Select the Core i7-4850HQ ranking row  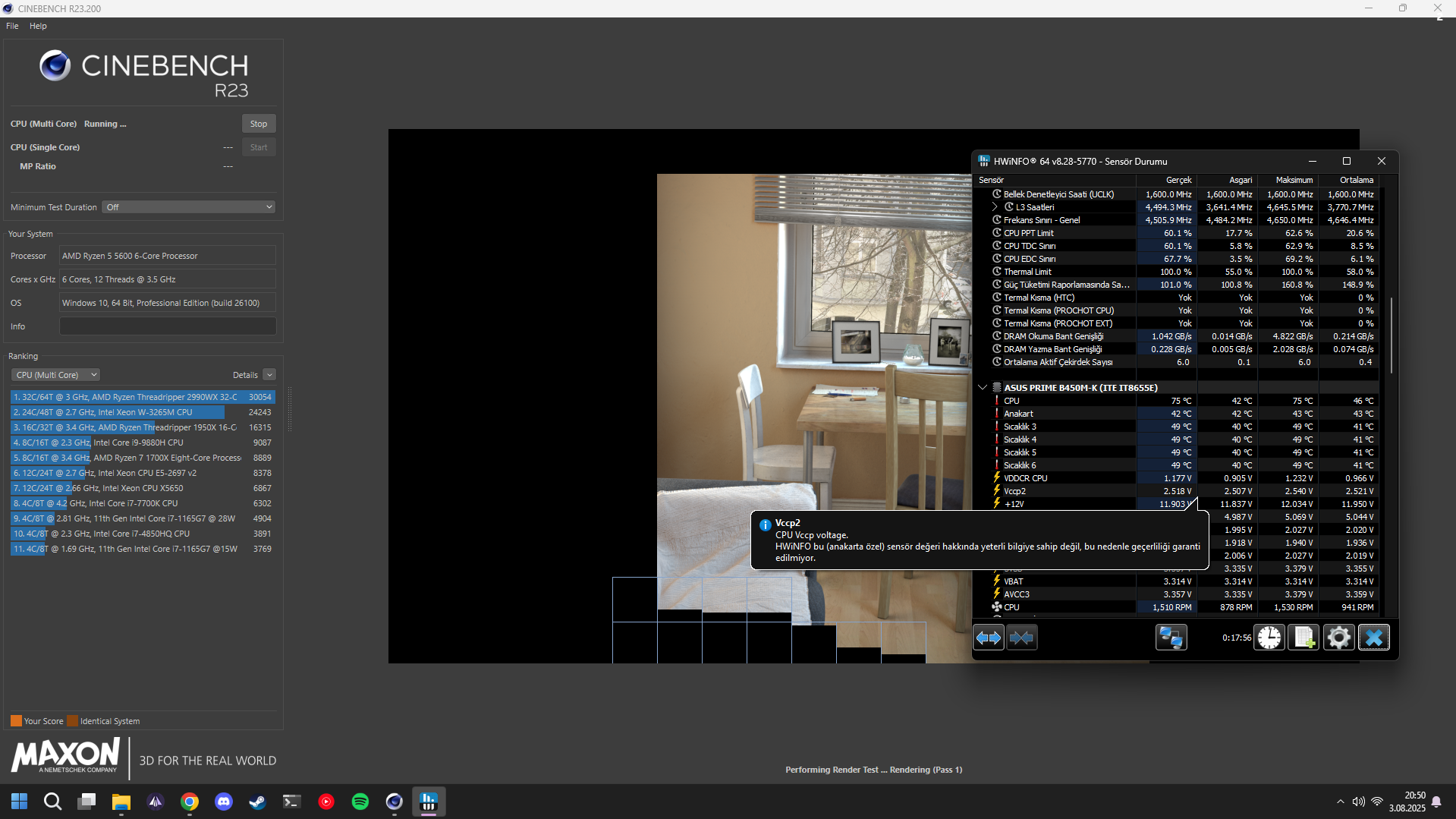pos(143,534)
